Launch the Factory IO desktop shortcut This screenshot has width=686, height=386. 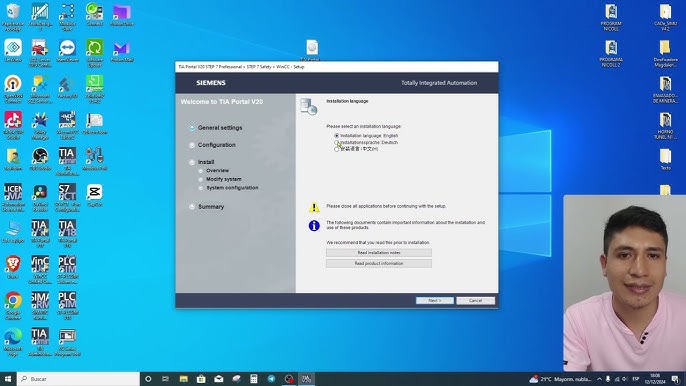(67, 88)
